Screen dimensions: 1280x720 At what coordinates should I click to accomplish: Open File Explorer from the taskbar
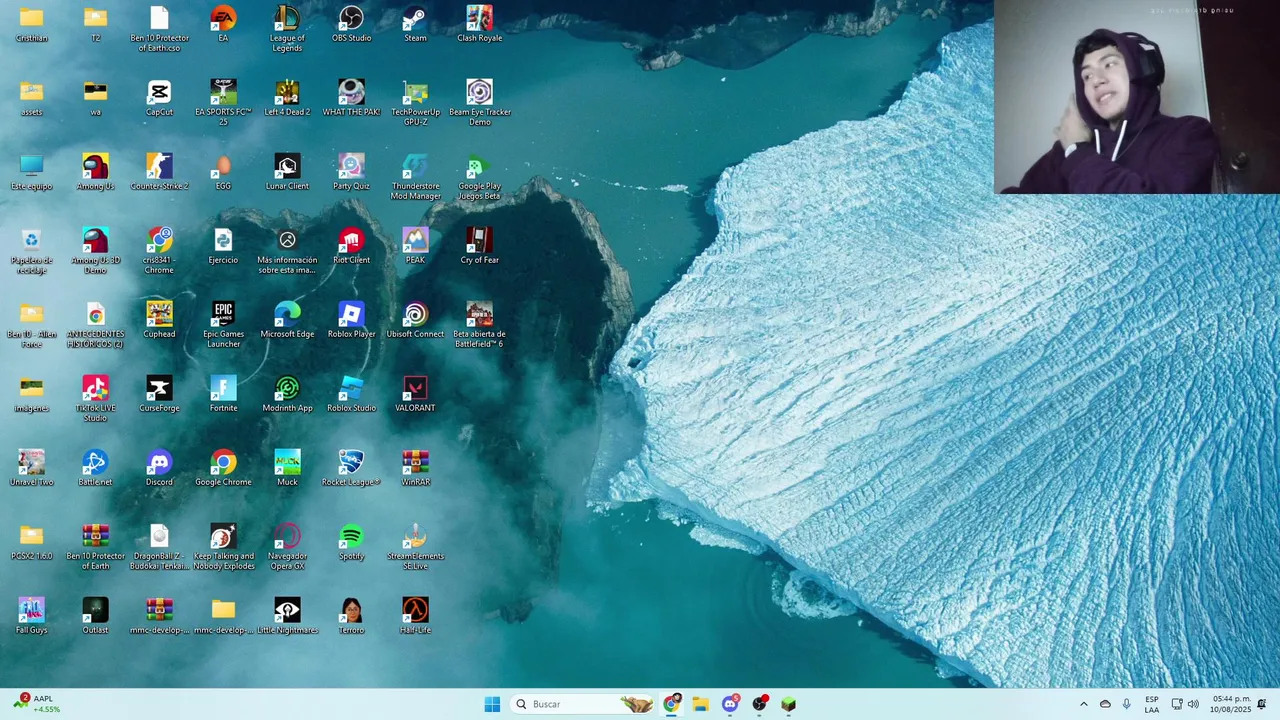700,704
